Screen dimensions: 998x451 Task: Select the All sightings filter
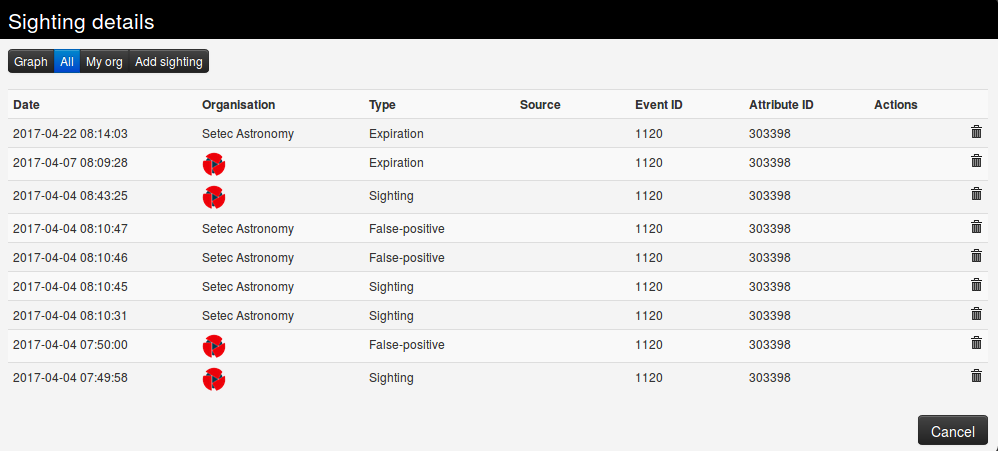tap(67, 62)
